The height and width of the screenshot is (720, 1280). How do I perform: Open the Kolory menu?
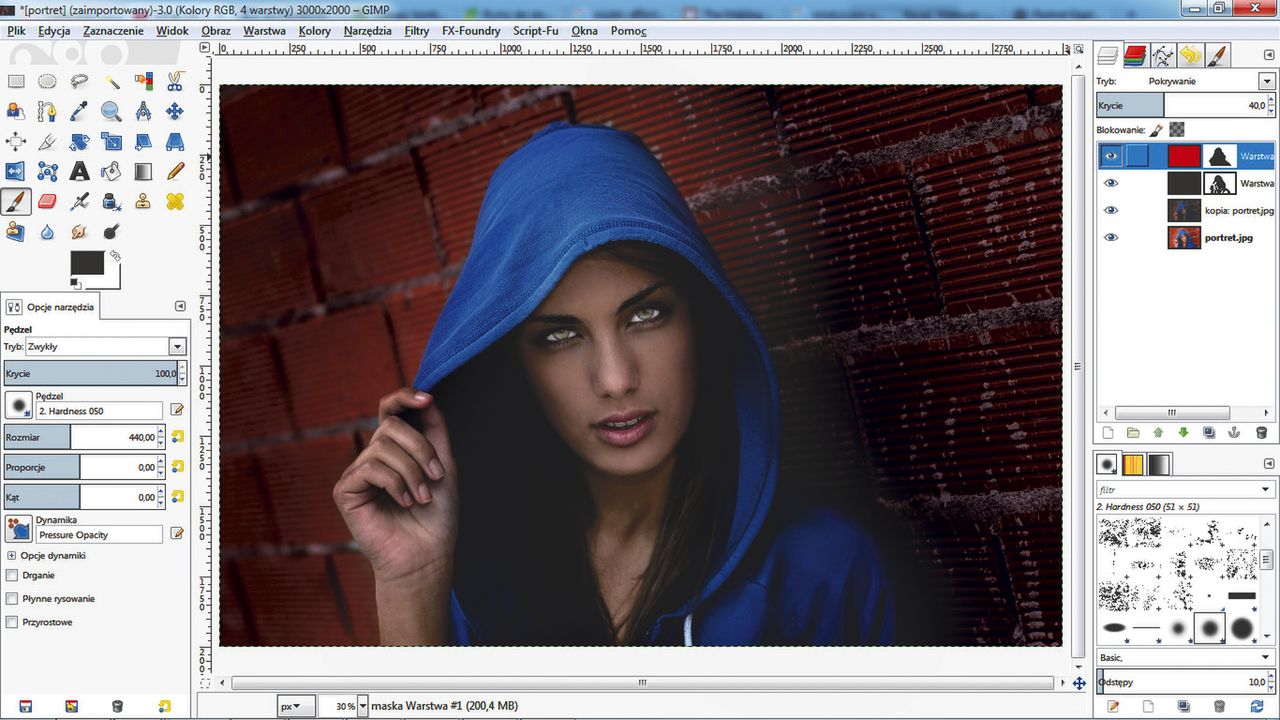click(x=315, y=31)
